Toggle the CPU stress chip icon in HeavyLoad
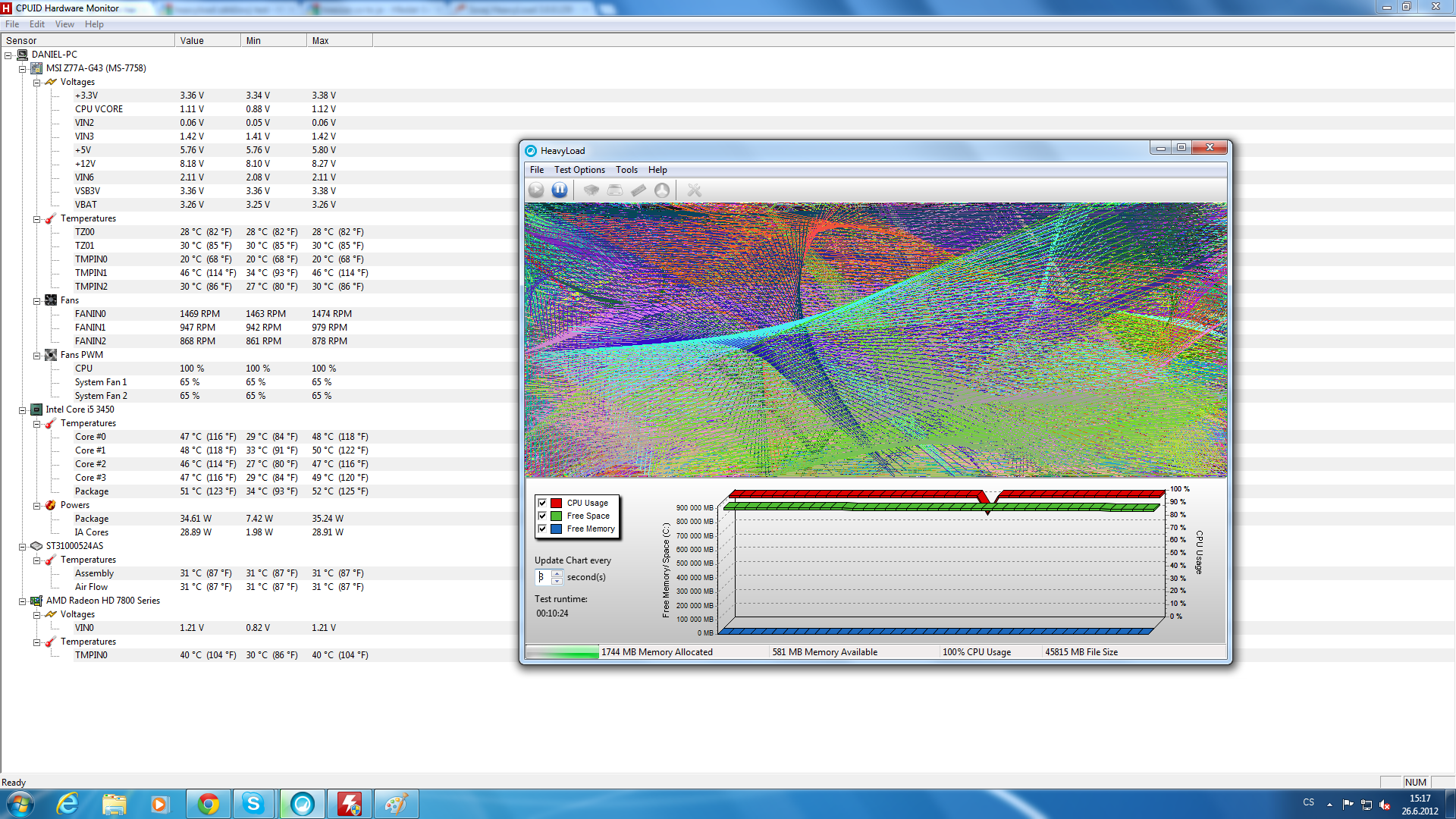Viewport: 1456px width, 819px height. pyautogui.click(x=591, y=190)
